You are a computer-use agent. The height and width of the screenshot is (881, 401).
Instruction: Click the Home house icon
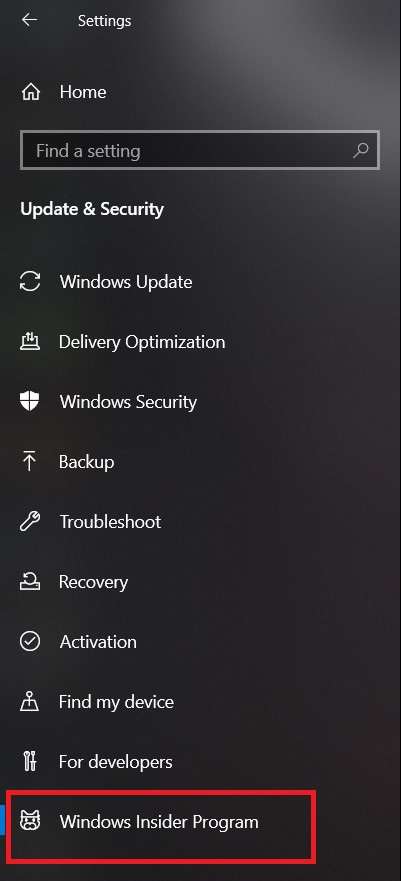pos(30,92)
